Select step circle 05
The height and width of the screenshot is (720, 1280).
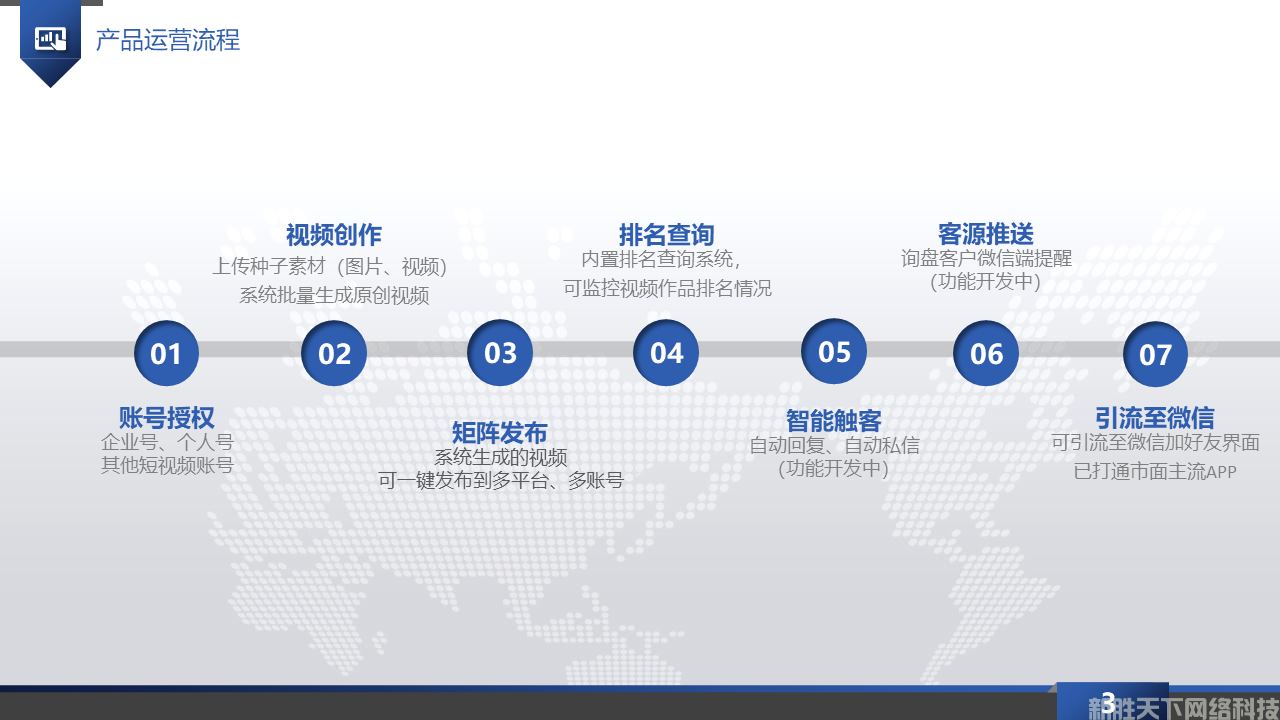[x=834, y=351]
